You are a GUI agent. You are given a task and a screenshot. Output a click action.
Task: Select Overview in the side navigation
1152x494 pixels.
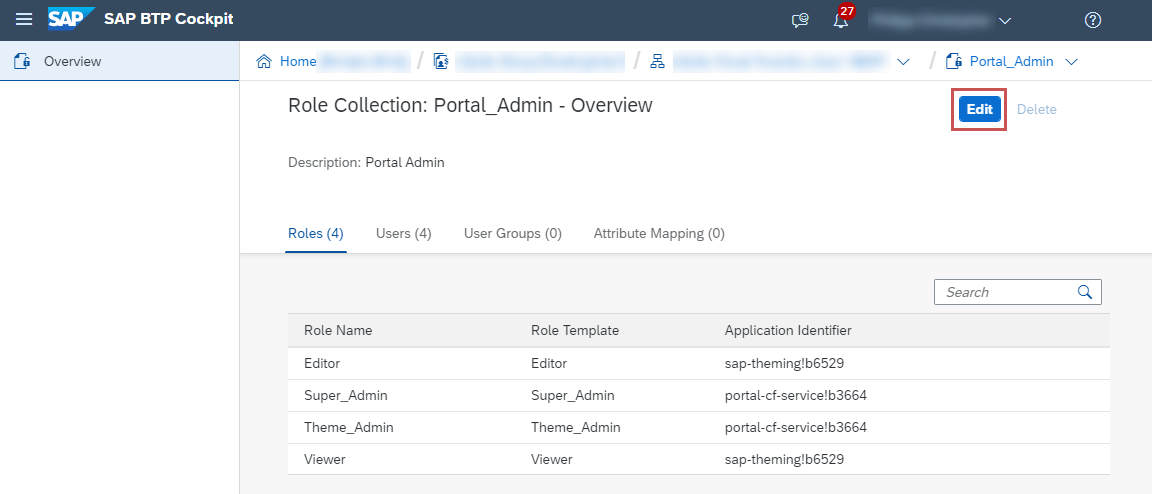click(x=119, y=61)
